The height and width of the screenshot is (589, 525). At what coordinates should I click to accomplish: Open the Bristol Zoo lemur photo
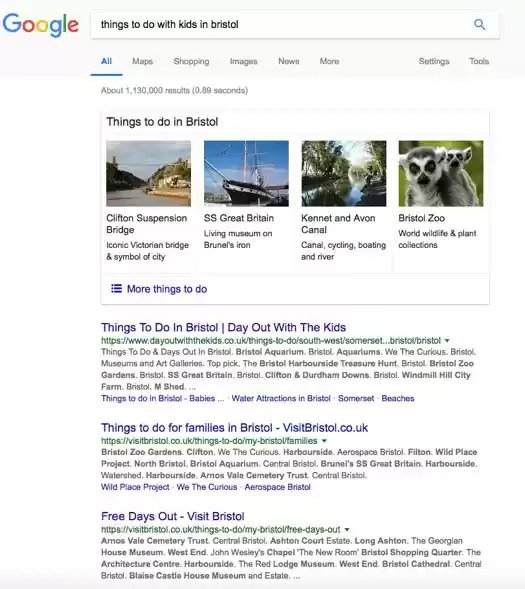[441, 173]
